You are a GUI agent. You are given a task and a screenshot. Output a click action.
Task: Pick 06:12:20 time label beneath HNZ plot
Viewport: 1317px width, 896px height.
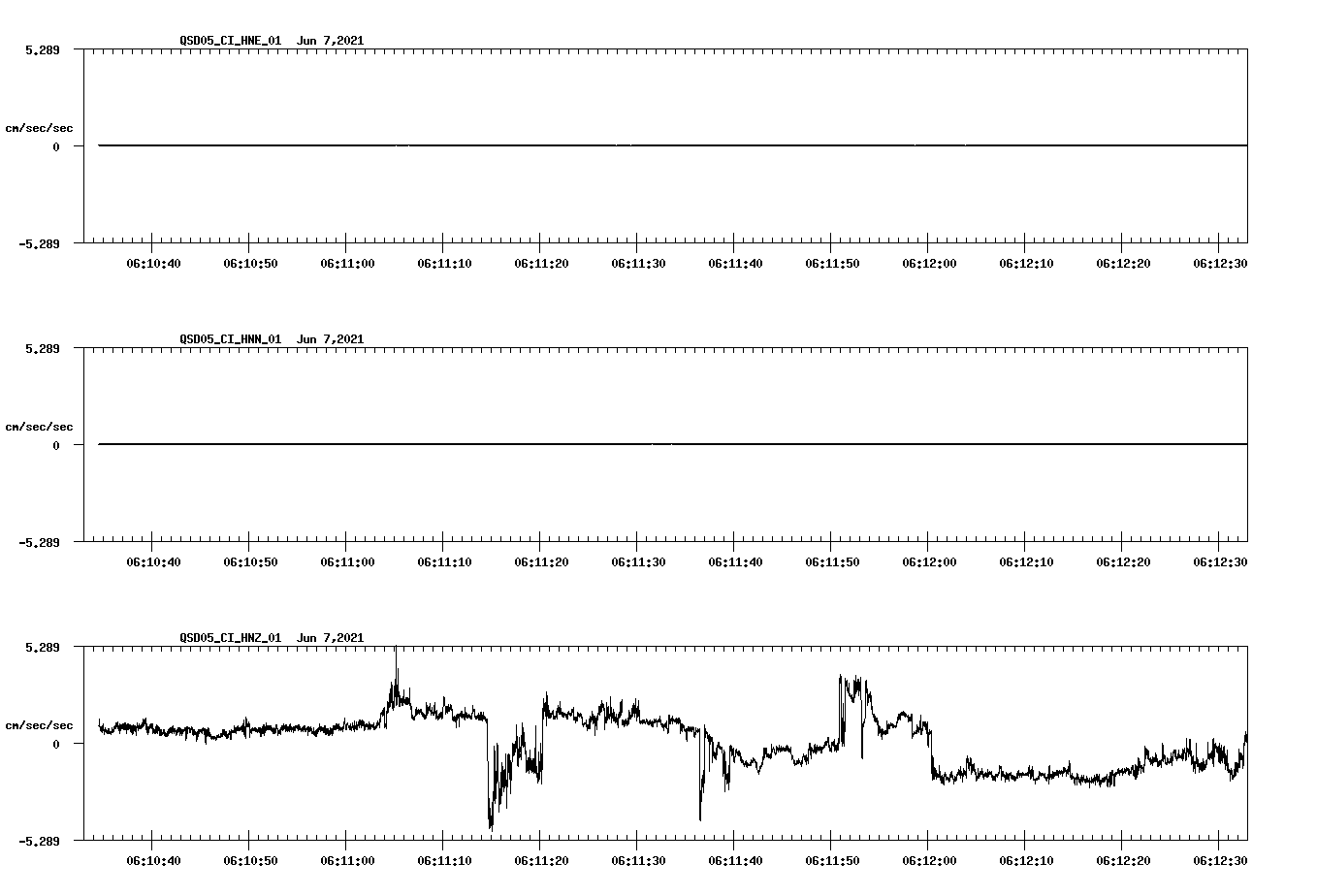click(x=1123, y=861)
